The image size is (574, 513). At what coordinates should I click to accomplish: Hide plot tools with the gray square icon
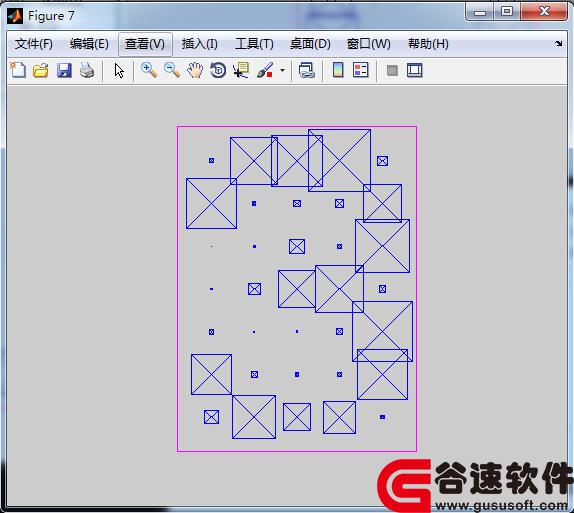[x=392, y=70]
